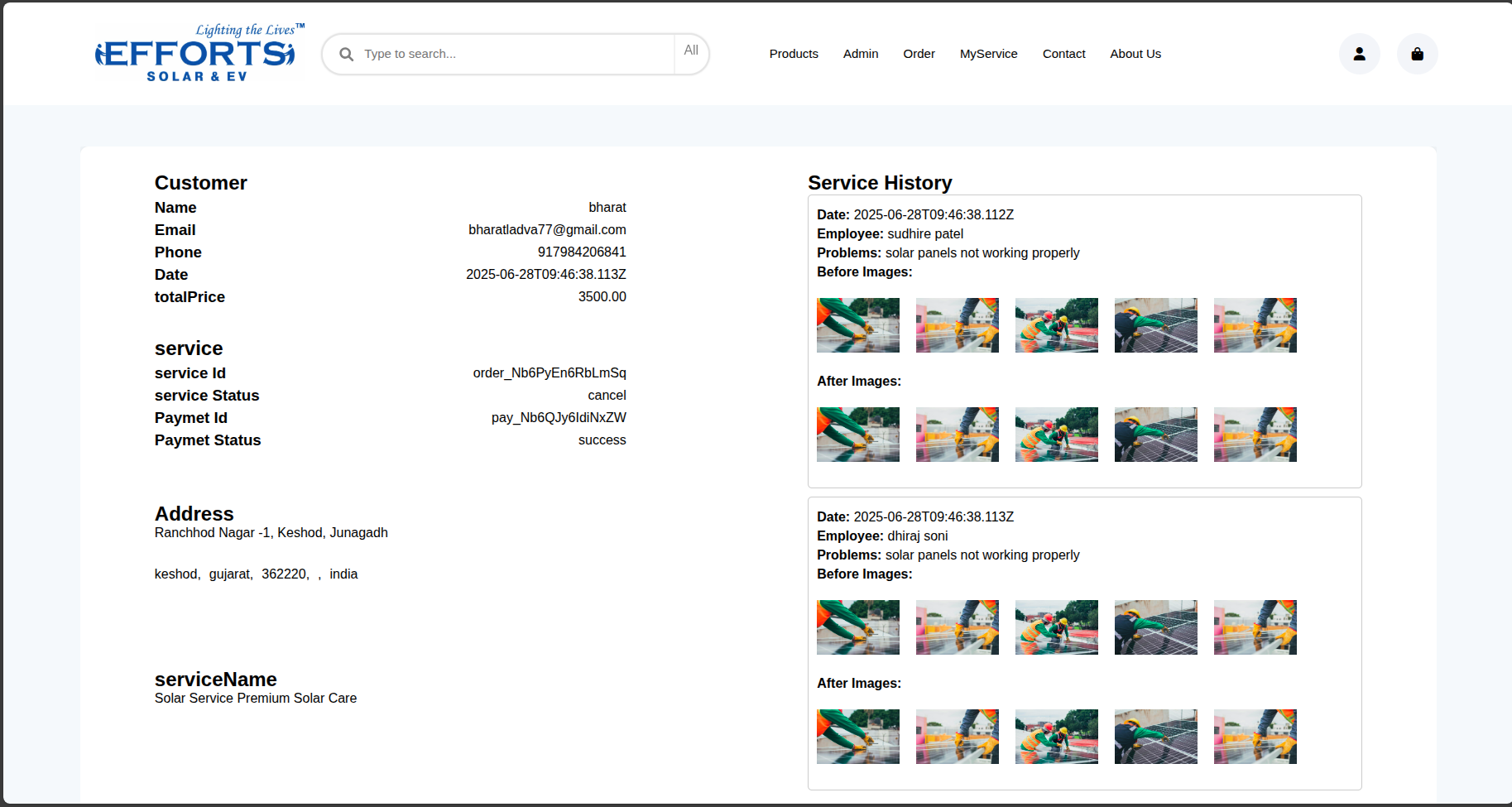Open the All category search dropdown
The width and height of the screenshot is (1512, 807).
(691, 51)
